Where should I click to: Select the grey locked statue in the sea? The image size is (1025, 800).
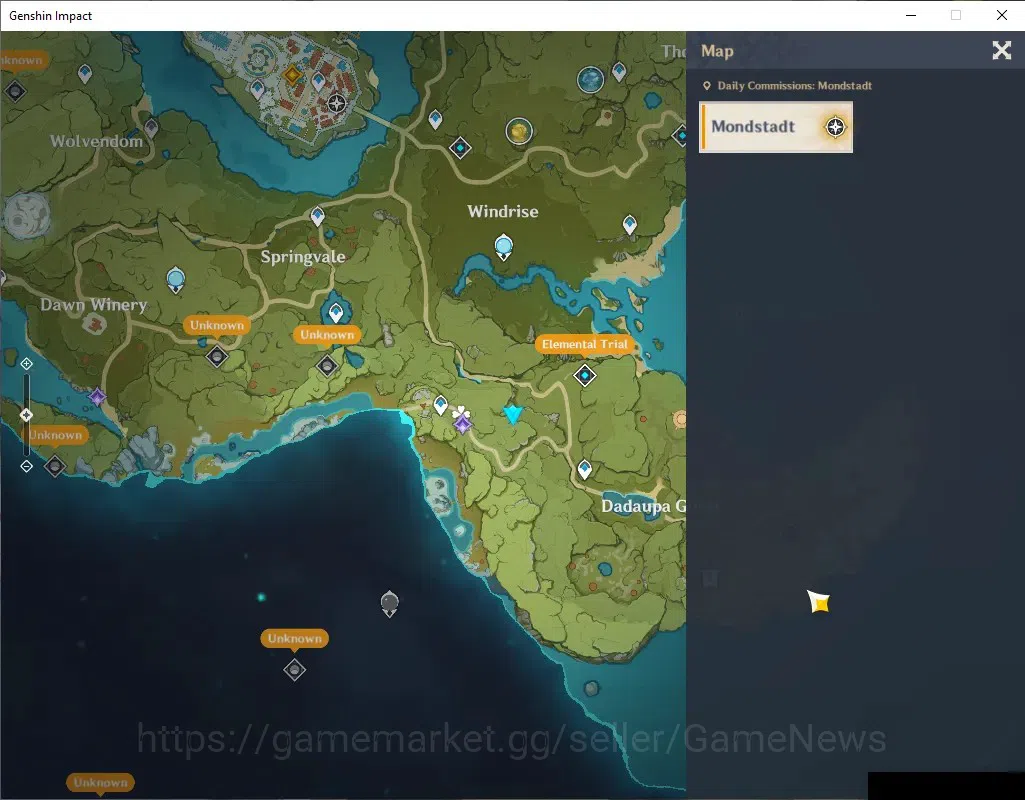390,603
